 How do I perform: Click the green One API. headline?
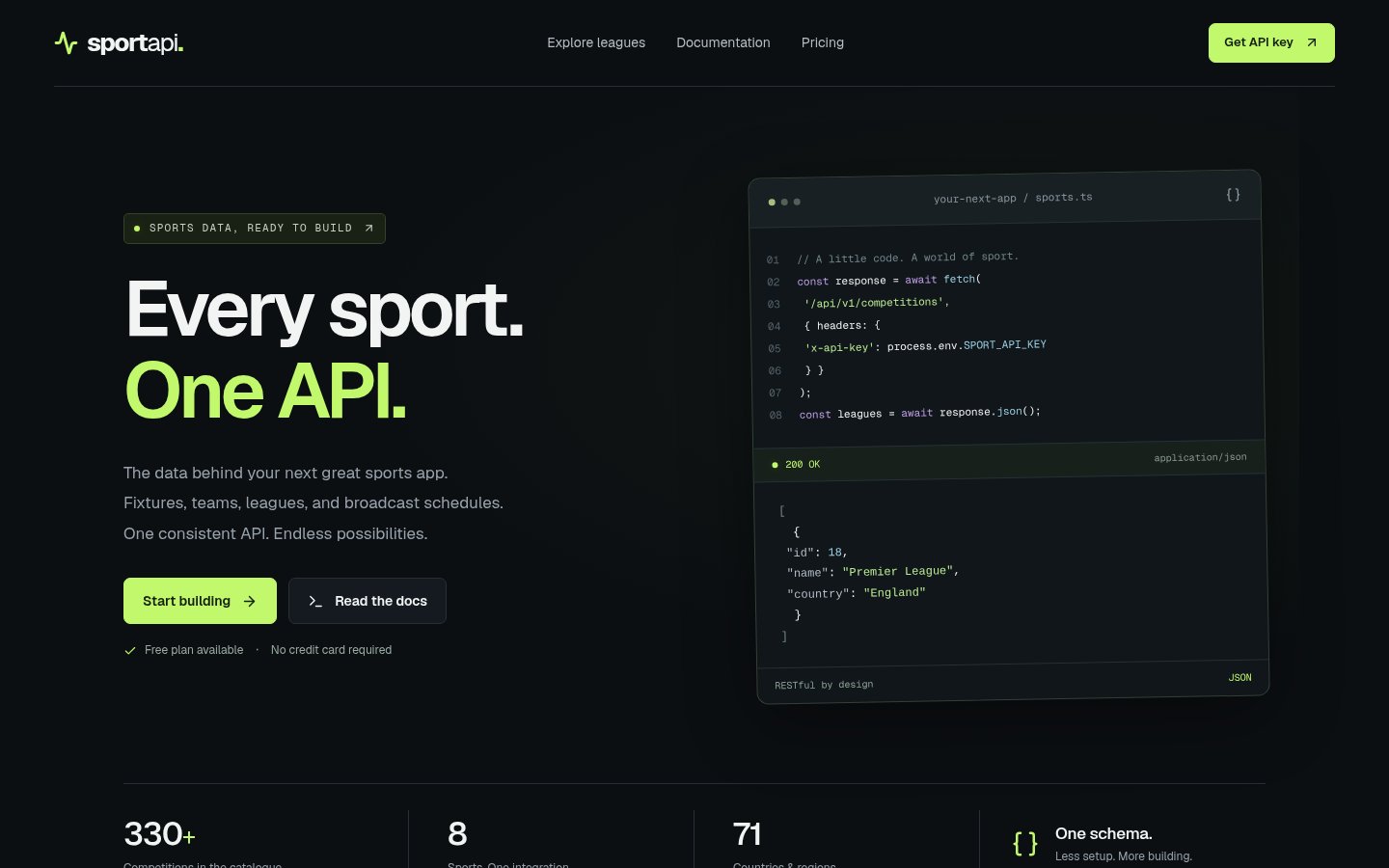point(265,392)
